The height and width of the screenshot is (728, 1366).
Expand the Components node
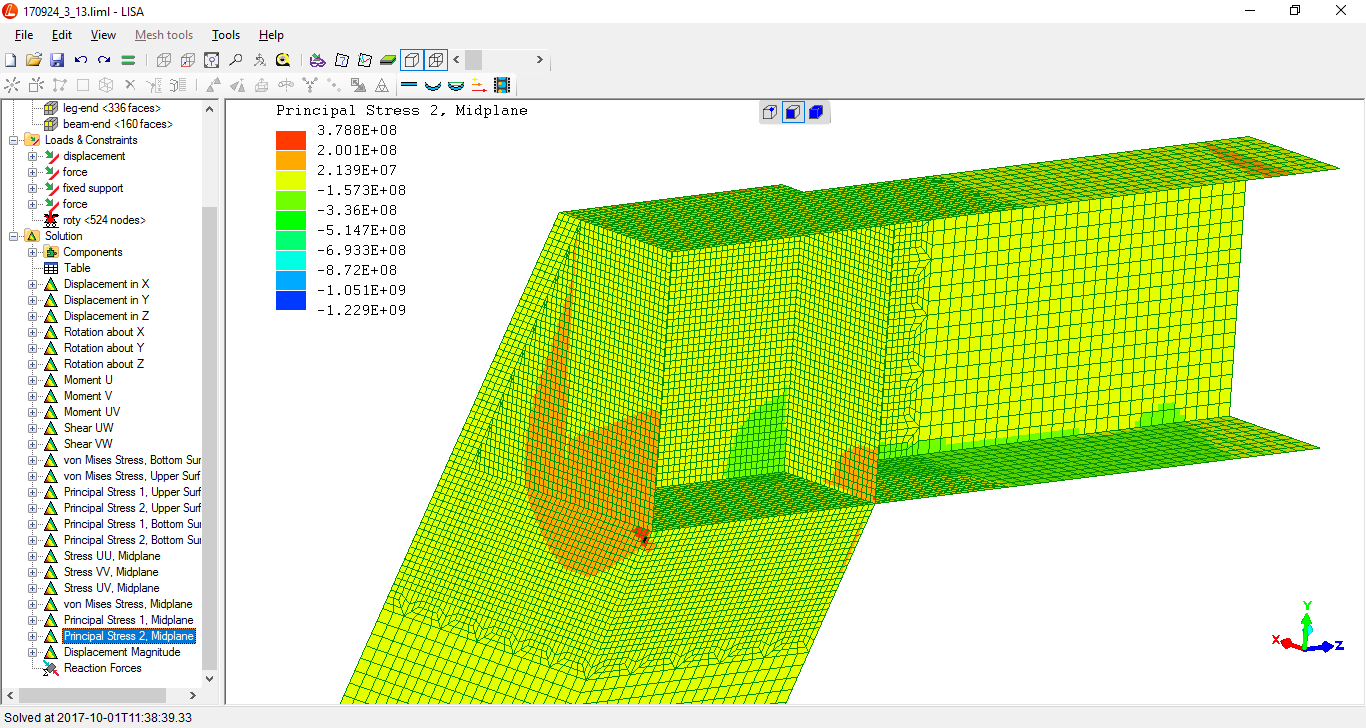click(x=33, y=252)
